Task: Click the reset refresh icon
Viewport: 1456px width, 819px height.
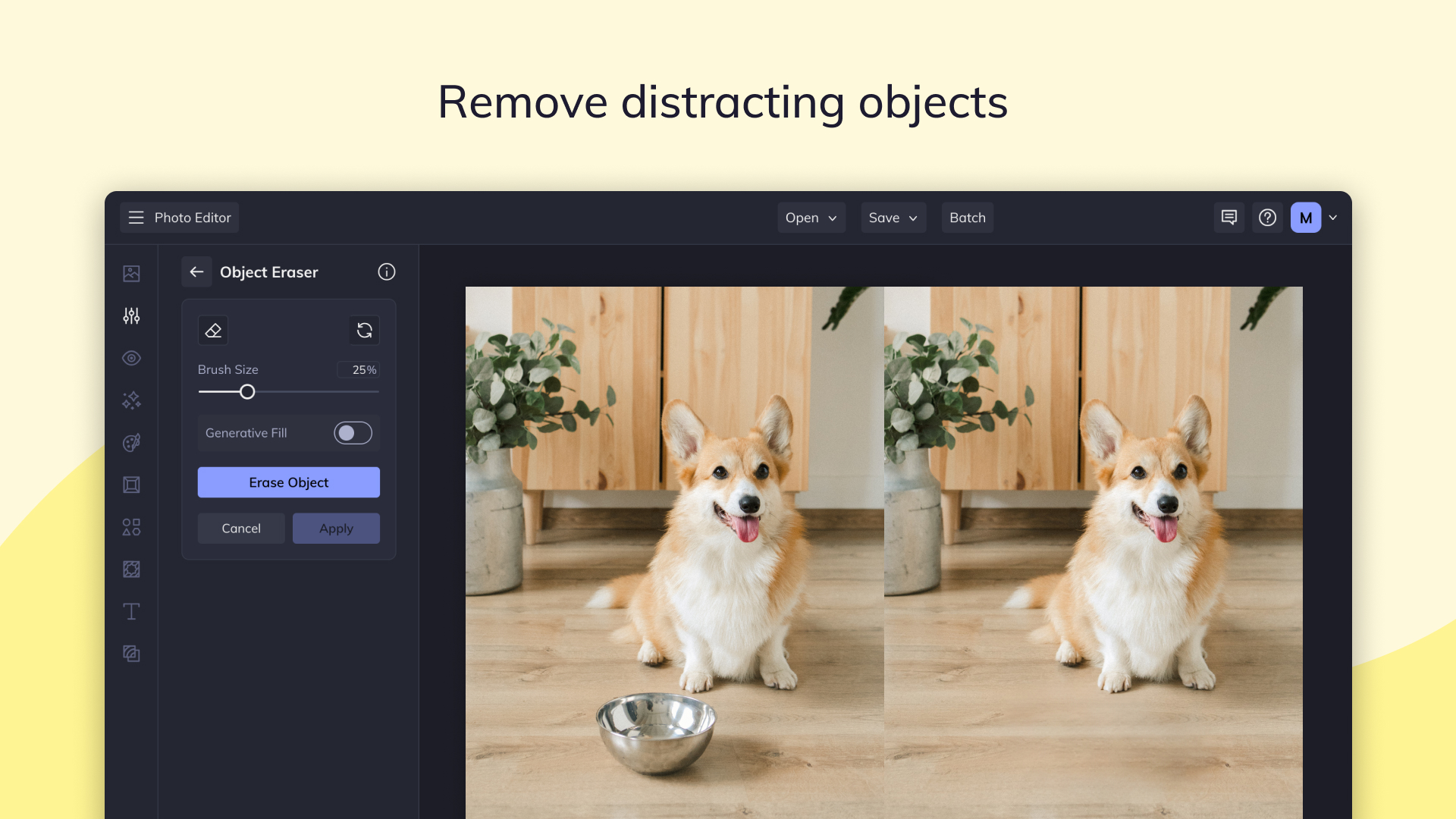Action: pyautogui.click(x=364, y=331)
